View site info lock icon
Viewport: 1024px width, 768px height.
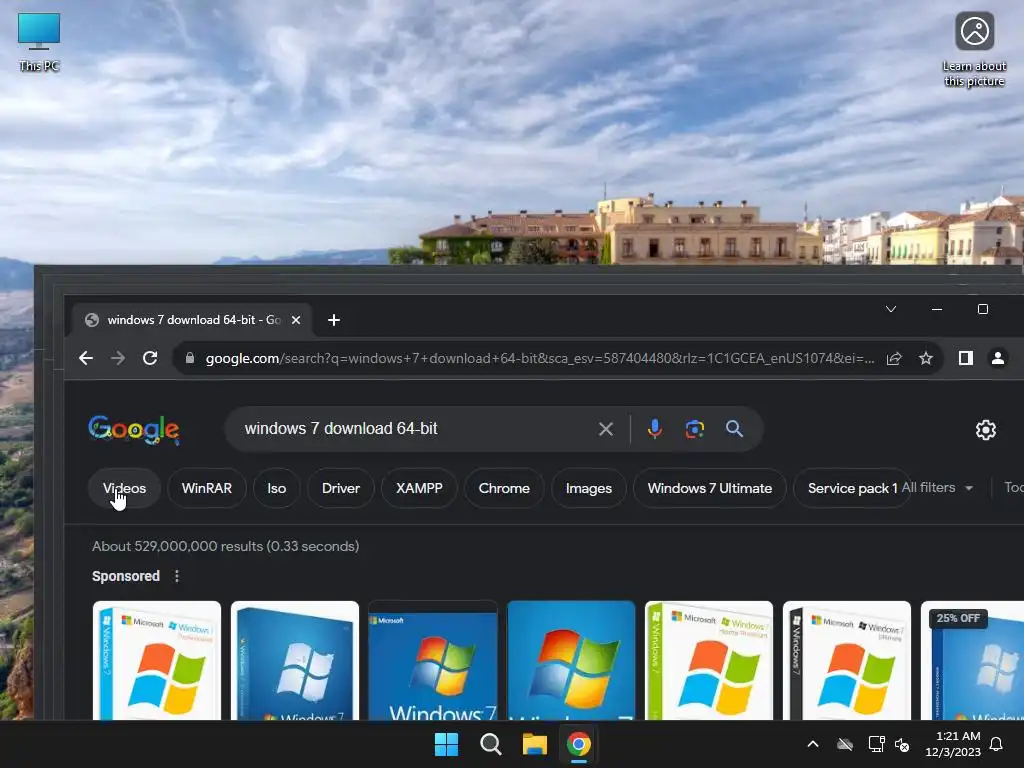tap(190, 358)
